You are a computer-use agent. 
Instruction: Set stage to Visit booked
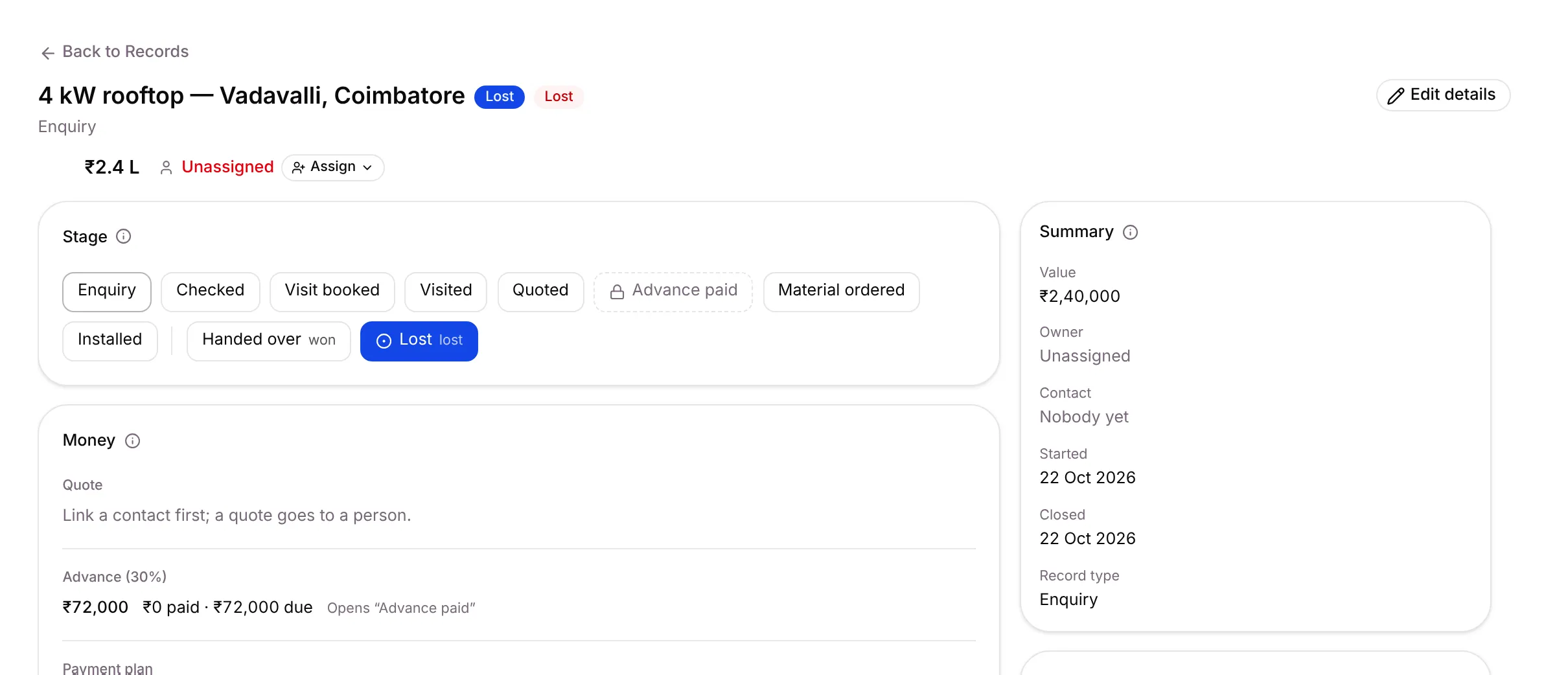332,292
